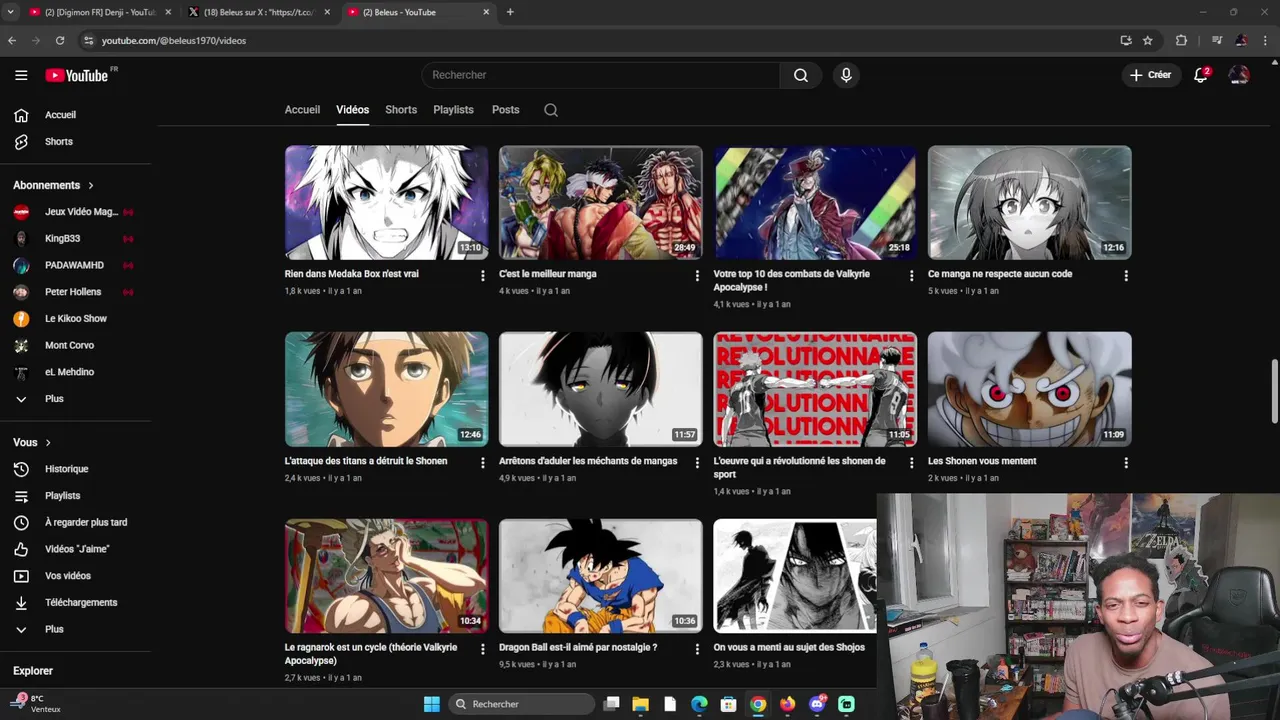
Task: Click the Chrome address bar URL
Action: (174, 41)
